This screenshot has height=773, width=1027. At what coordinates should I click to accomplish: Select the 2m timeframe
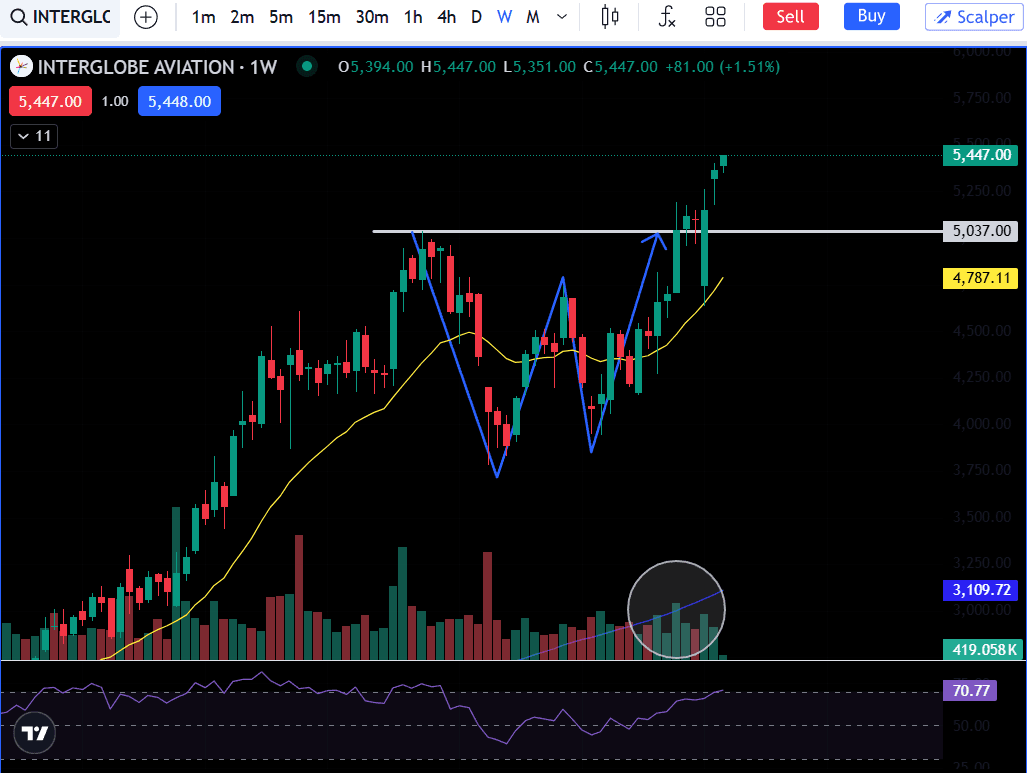pos(242,17)
